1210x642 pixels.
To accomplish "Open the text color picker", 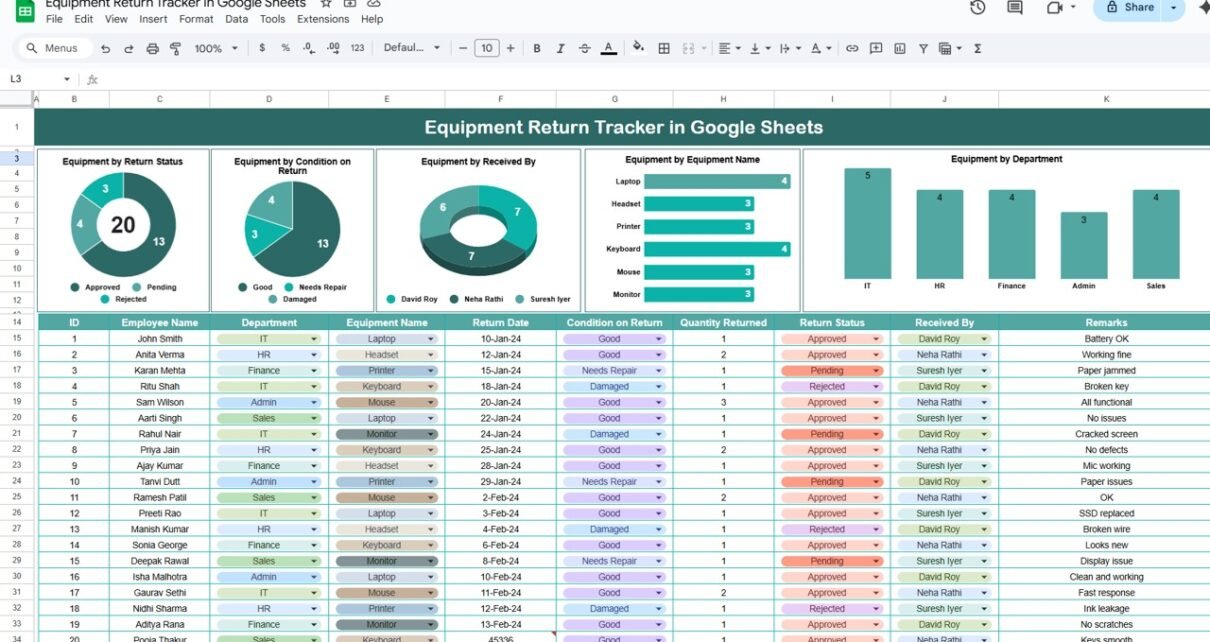I will [x=609, y=48].
